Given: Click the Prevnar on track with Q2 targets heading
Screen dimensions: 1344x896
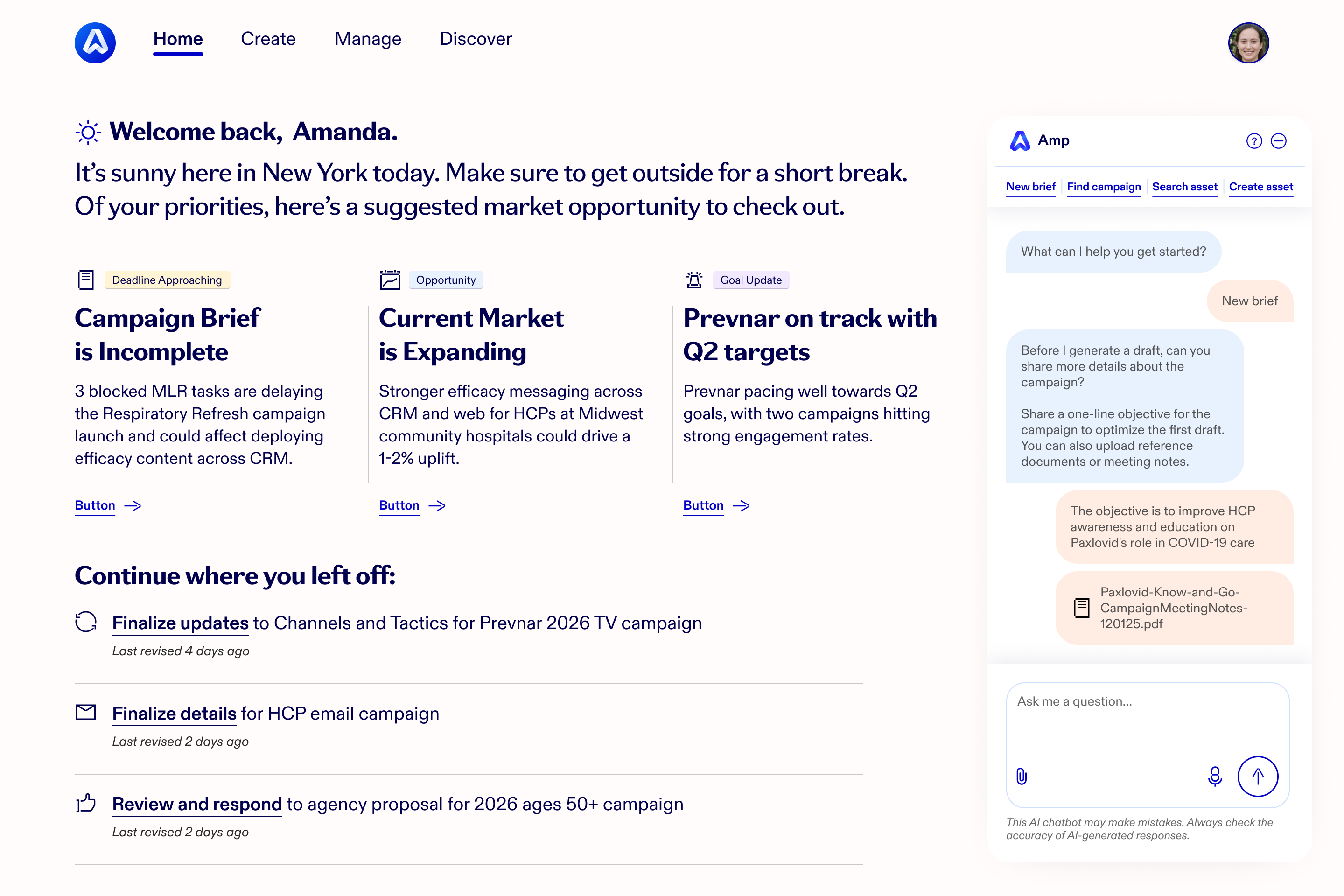Looking at the screenshot, I should point(810,335).
